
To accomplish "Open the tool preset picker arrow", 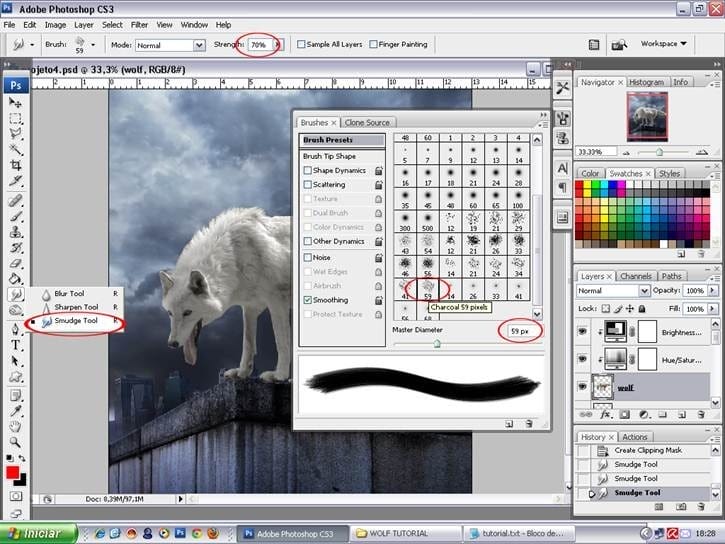I will point(32,45).
